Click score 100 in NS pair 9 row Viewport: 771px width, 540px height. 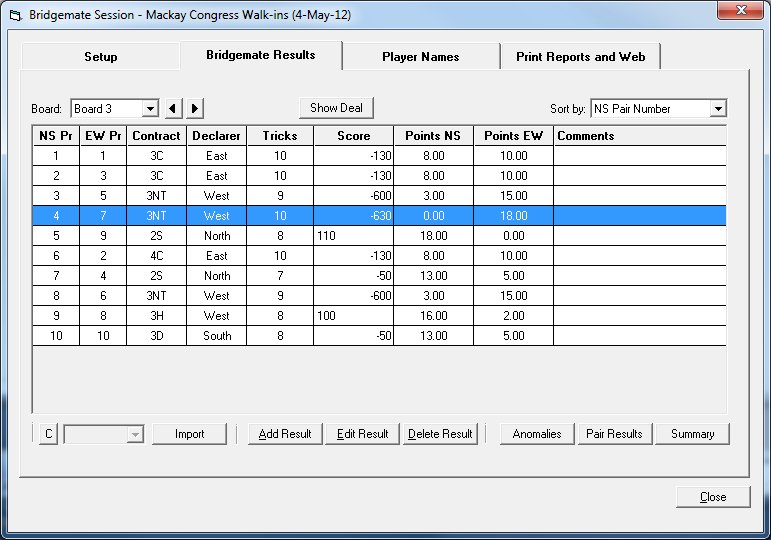(x=354, y=316)
